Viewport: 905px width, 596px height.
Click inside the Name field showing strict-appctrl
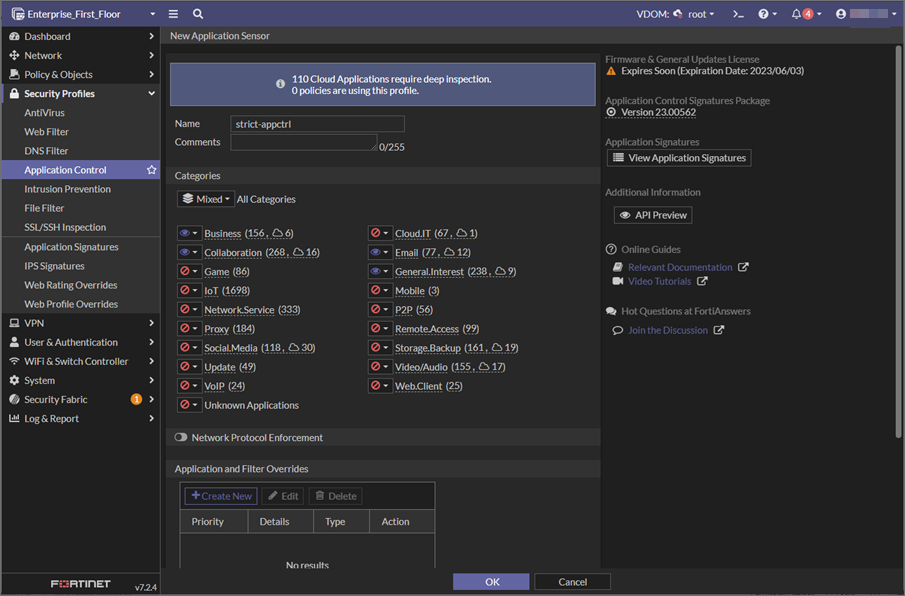point(317,123)
